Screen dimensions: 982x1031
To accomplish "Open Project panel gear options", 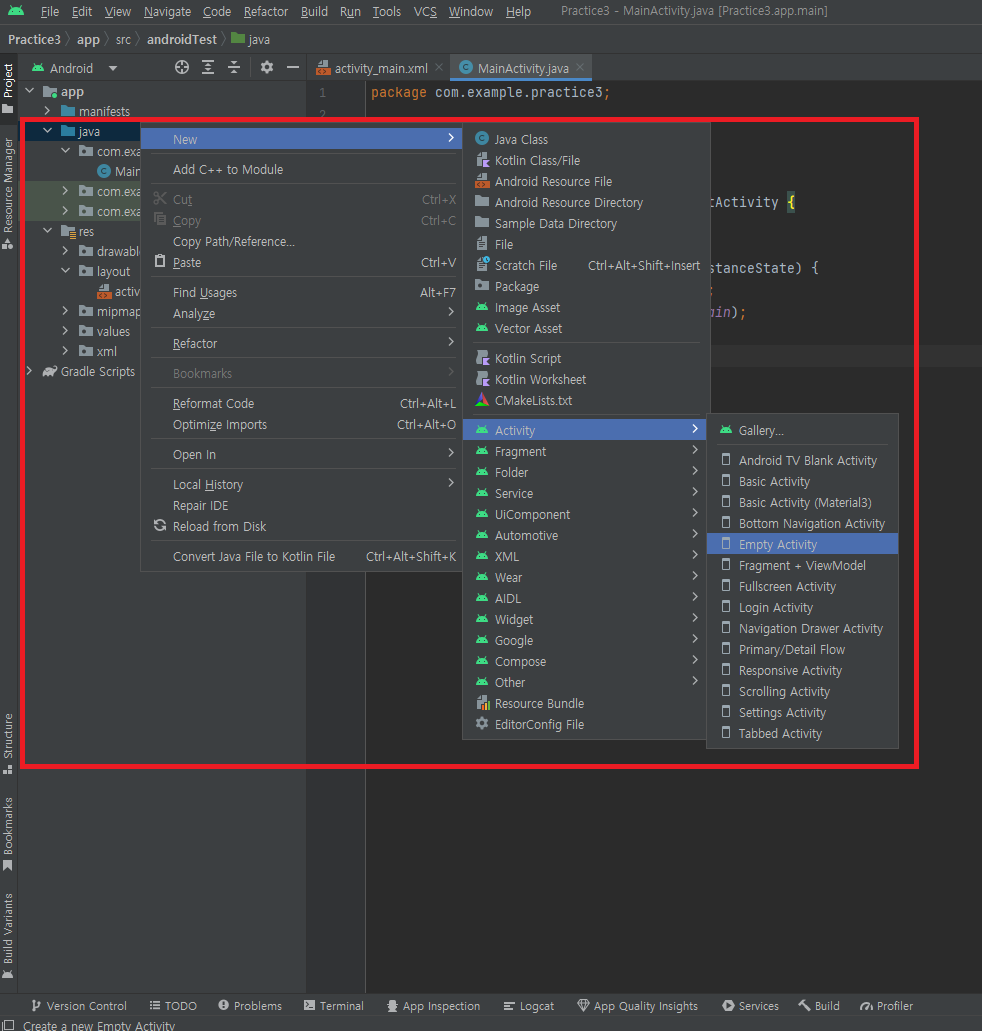I will tap(266, 67).
